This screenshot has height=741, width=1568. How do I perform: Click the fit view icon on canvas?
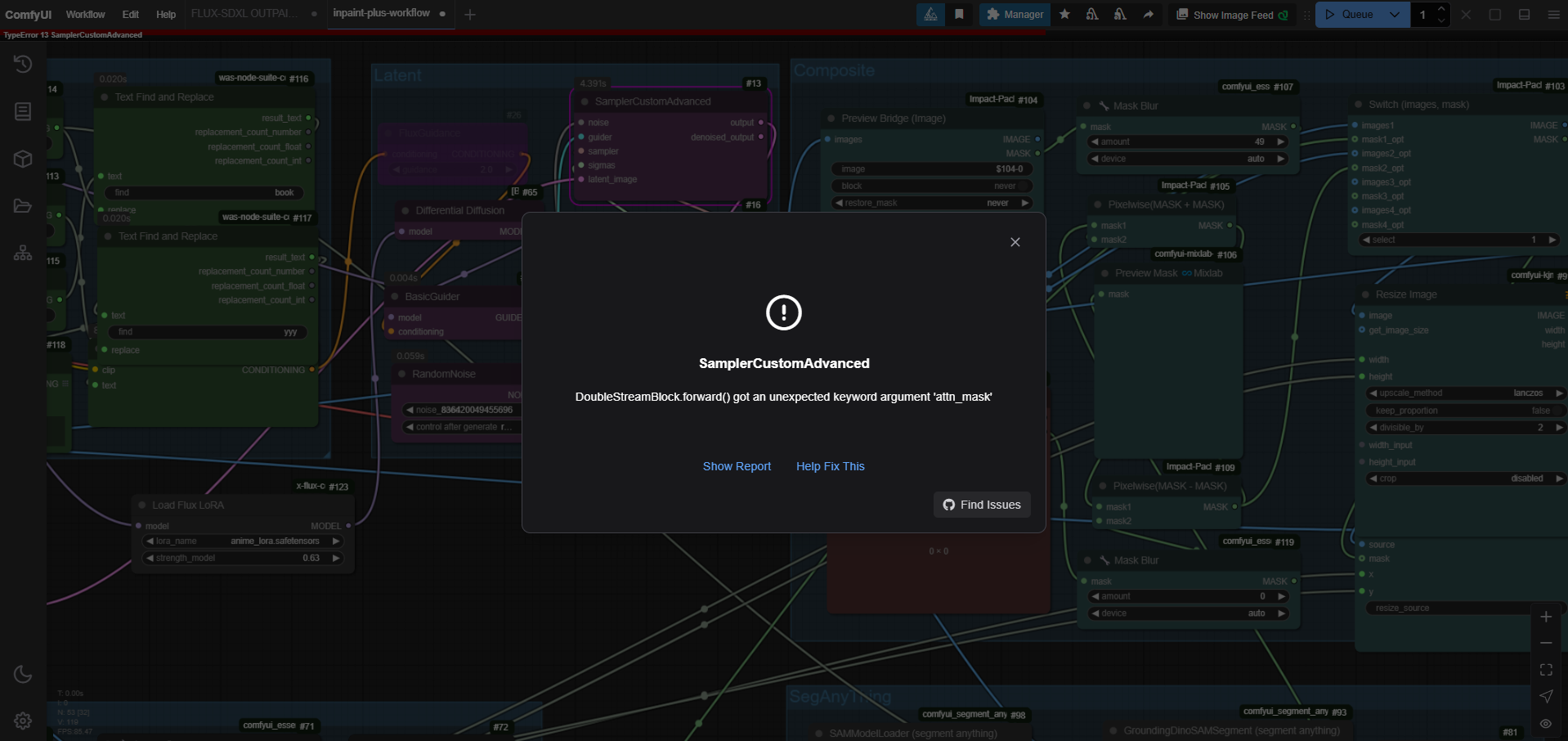point(1546,670)
